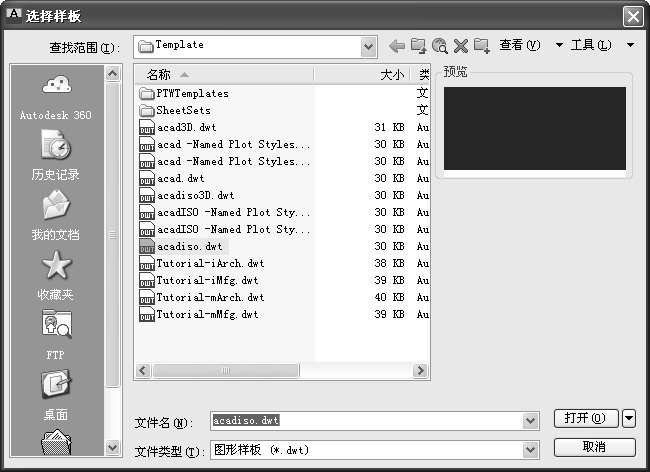Select the acadiso3D.dwt file
The image size is (650, 472).
(x=195, y=196)
